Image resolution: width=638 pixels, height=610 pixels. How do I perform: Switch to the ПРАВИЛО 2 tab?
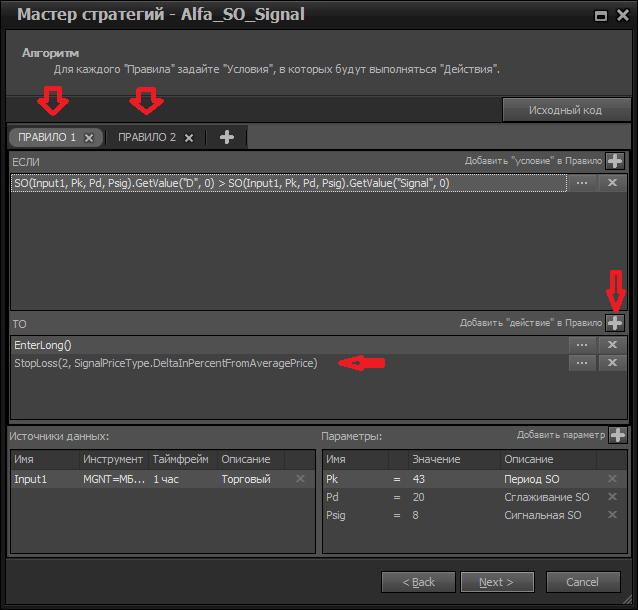[146, 137]
